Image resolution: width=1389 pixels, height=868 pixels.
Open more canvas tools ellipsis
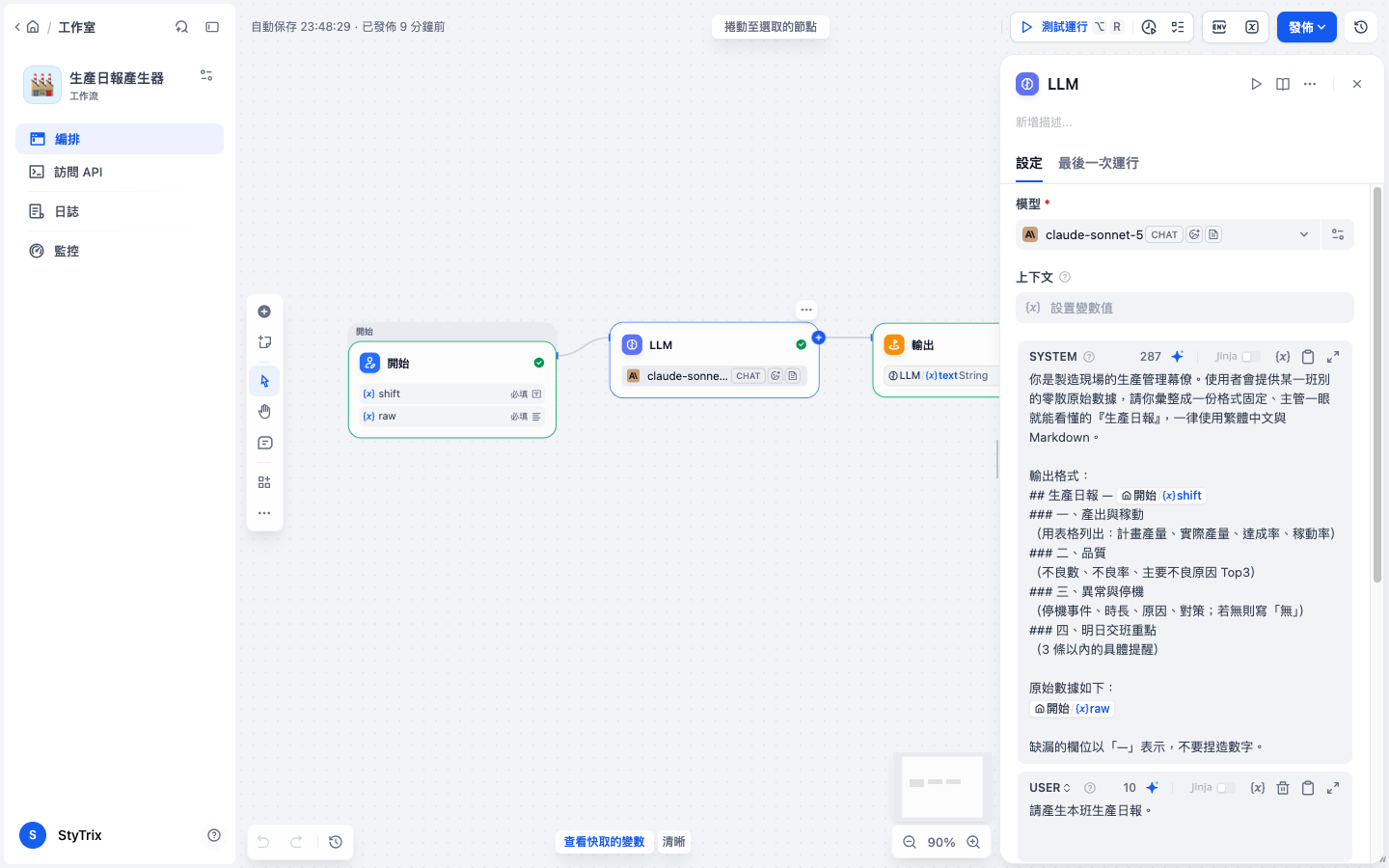pos(264,513)
